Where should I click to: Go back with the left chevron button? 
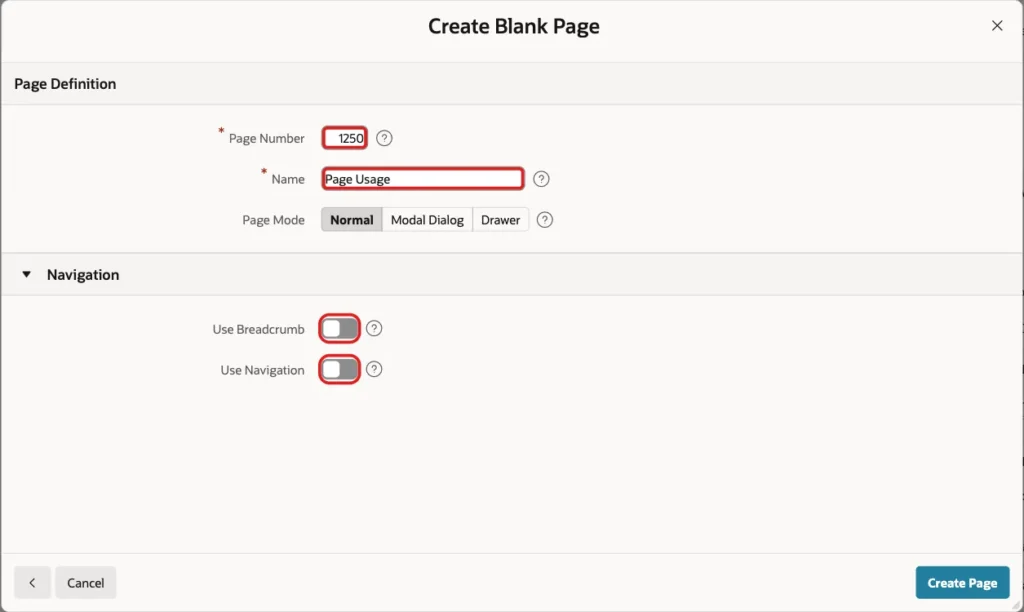(32, 583)
